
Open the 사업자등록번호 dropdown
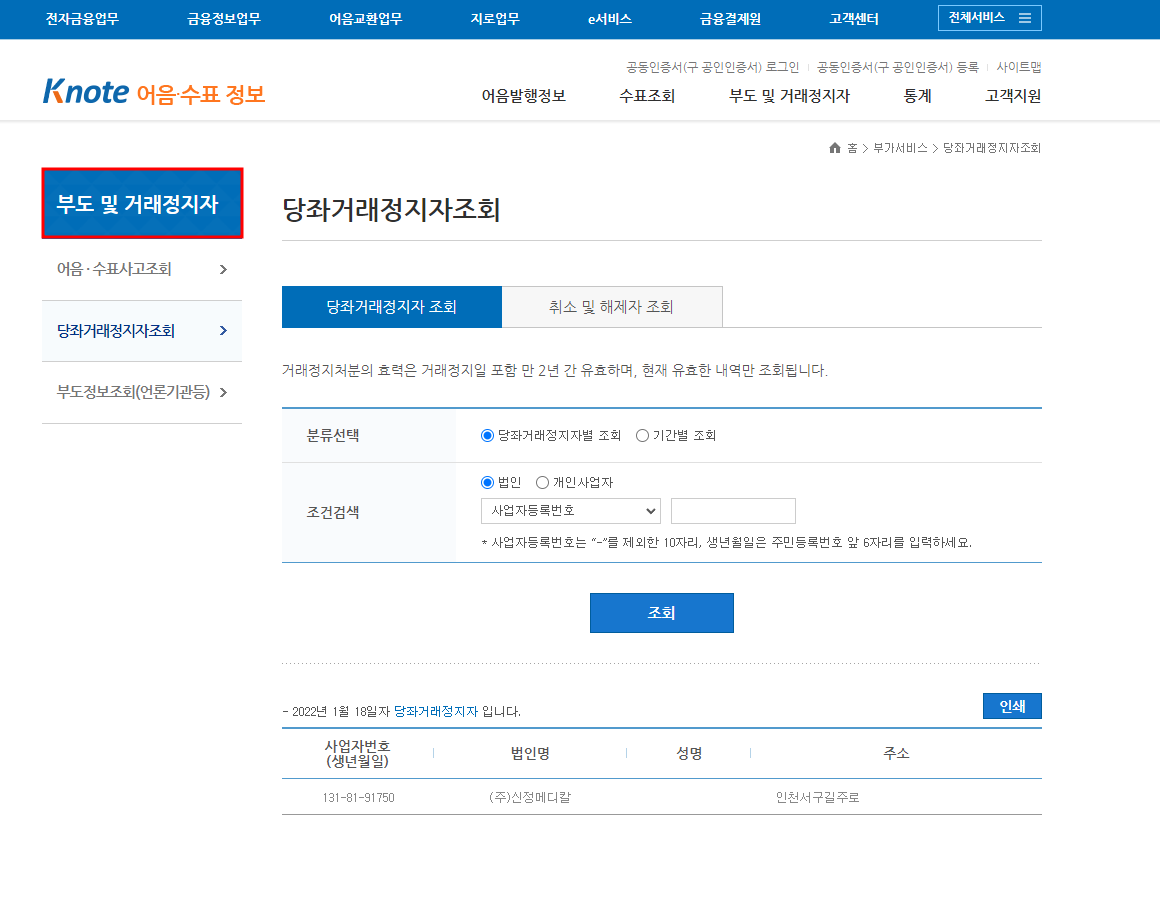pyautogui.click(x=570, y=511)
